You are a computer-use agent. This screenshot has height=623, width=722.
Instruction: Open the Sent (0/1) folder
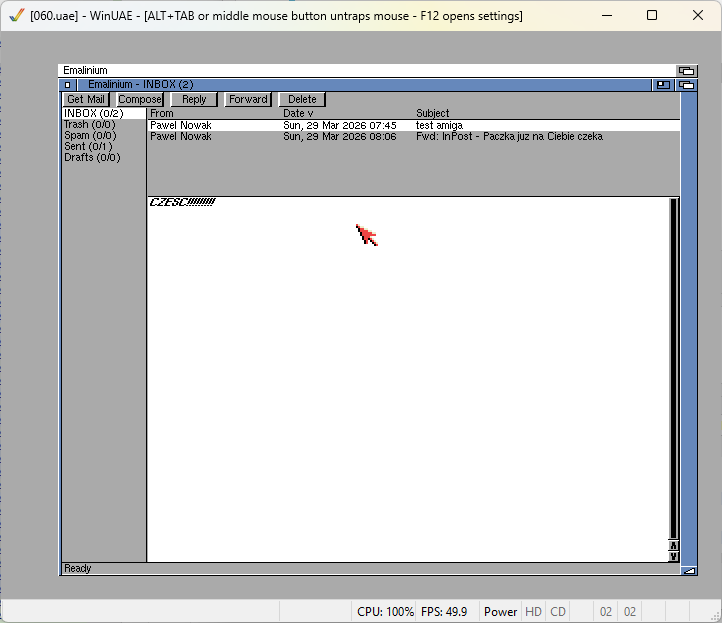pos(104,146)
